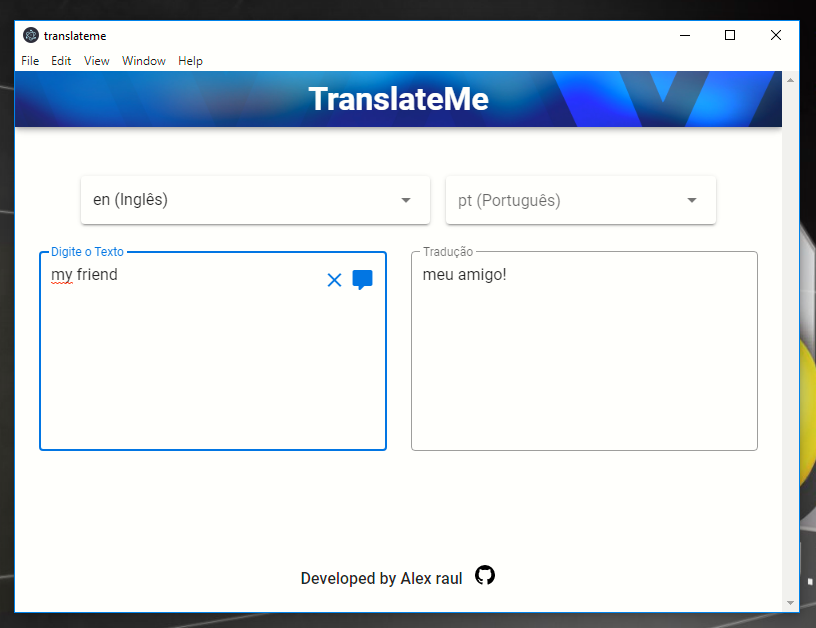Select the GitHub logo next to Alex raul
This screenshot has width=816, height=628.
pyautogui.click(x=485, y=576)
